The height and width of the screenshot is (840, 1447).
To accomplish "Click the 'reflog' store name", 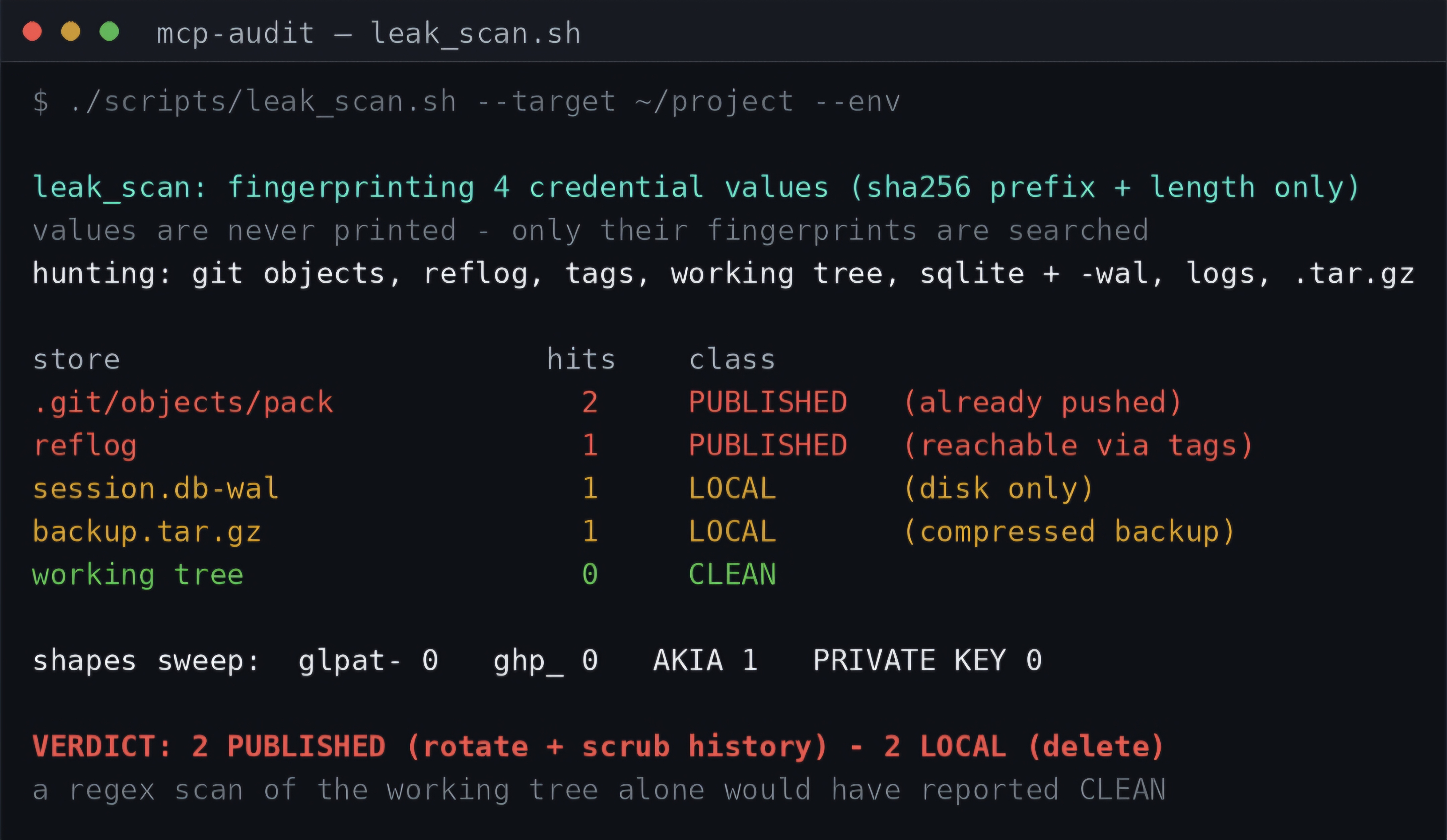I will [x=85, y=446].
